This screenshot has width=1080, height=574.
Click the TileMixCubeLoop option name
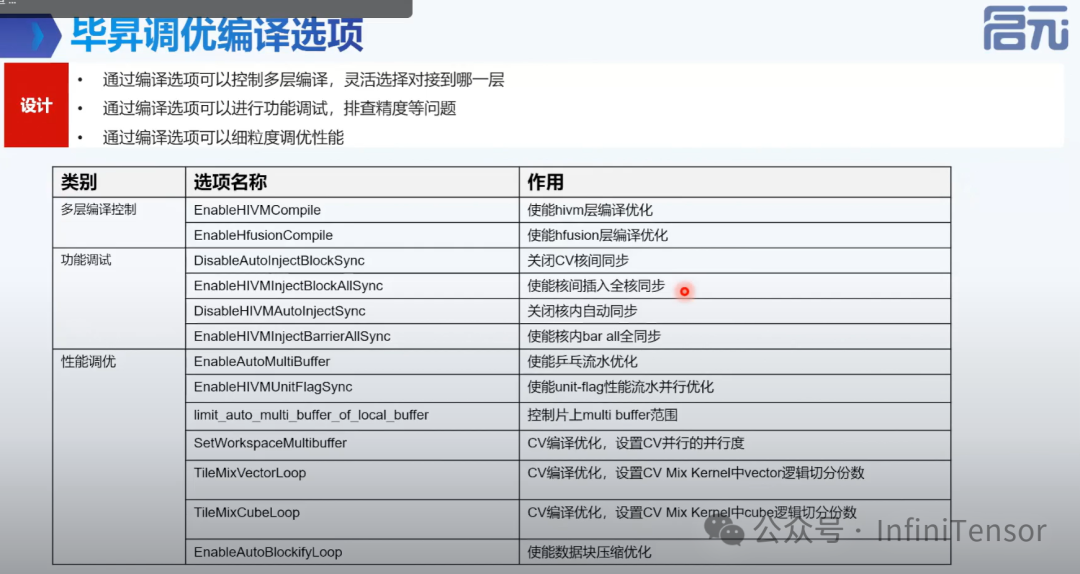[247, 513]
